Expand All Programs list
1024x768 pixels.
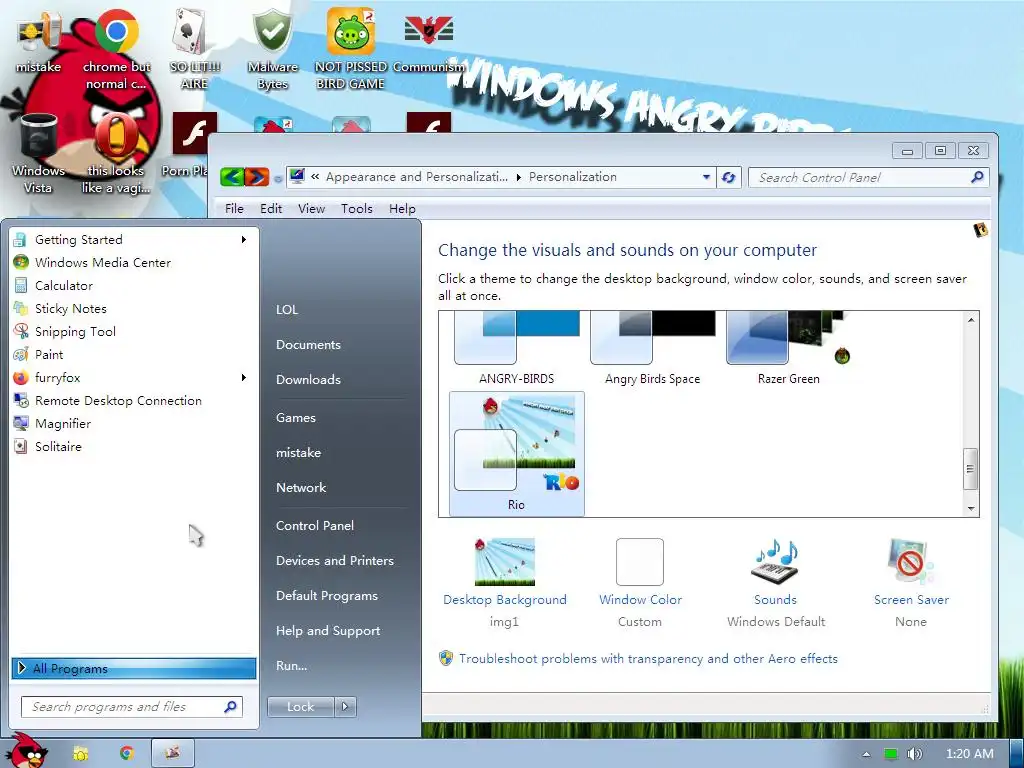[x=134, y=668]
